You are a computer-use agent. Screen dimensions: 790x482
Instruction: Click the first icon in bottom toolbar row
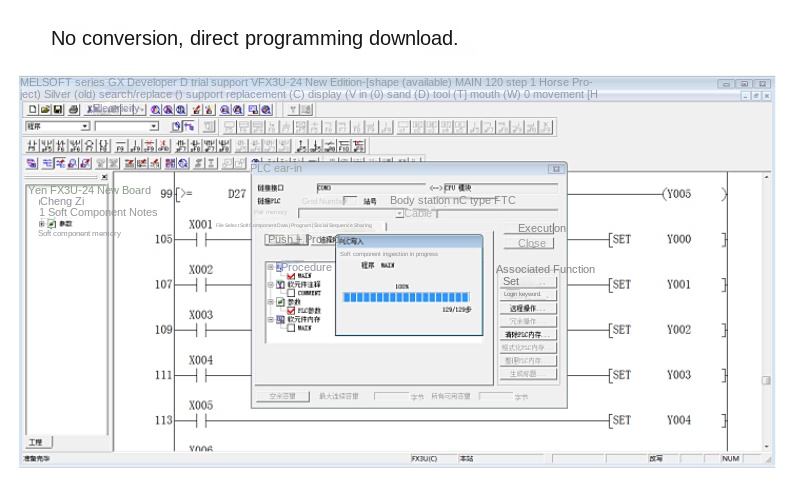(32, 163)
